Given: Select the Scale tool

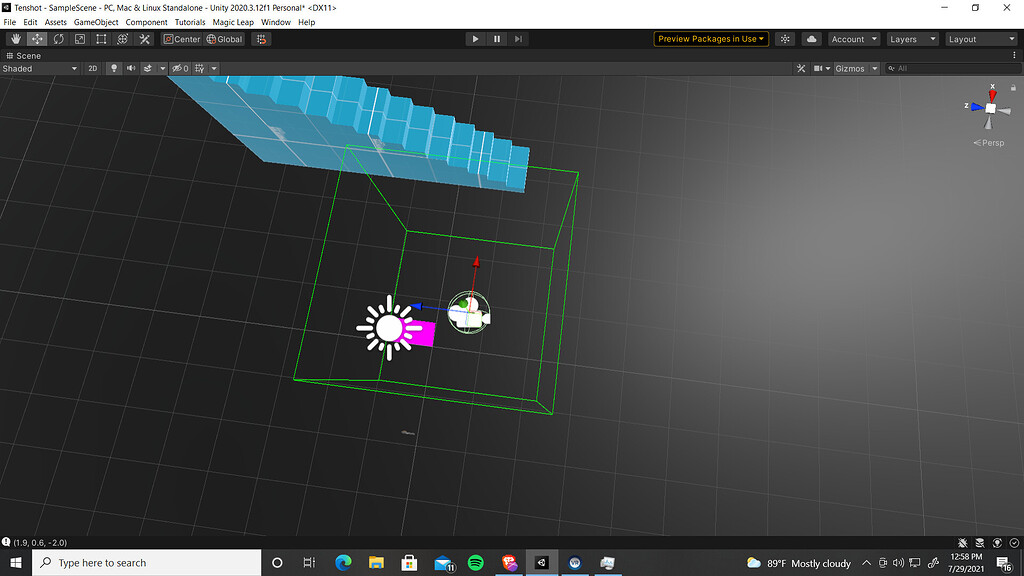Looking at the screenshot, I should pyautogui.click(x=80, y=39).
